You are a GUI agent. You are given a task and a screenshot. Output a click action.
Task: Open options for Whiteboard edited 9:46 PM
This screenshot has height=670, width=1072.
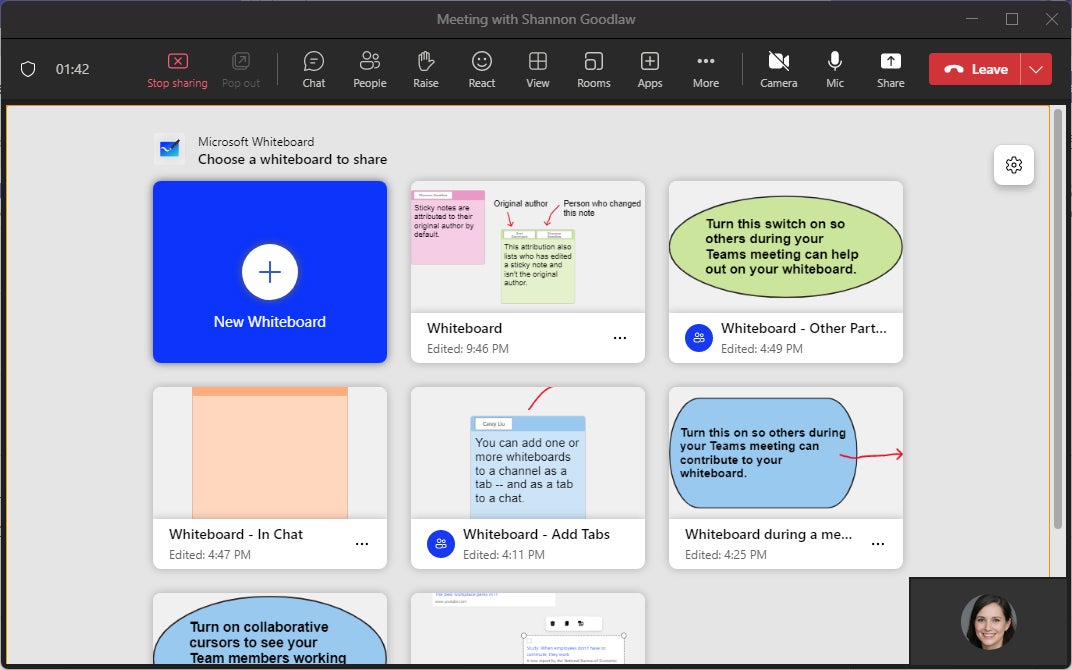[x=620, y=338]
